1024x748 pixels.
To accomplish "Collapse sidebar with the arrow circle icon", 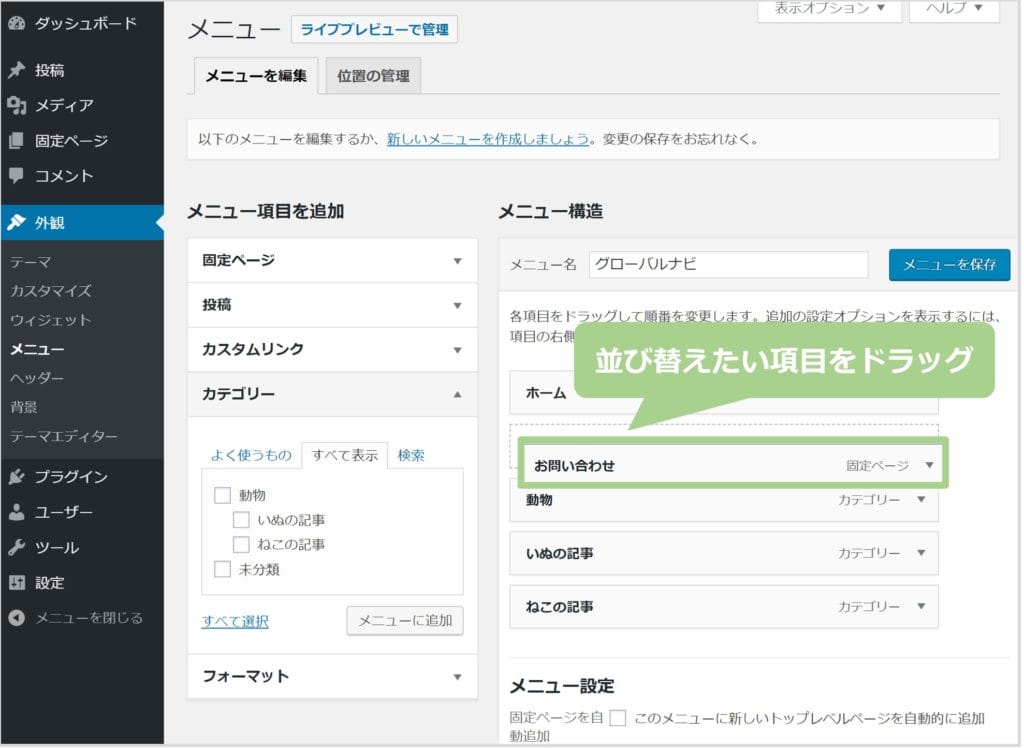I will point(16,618).
